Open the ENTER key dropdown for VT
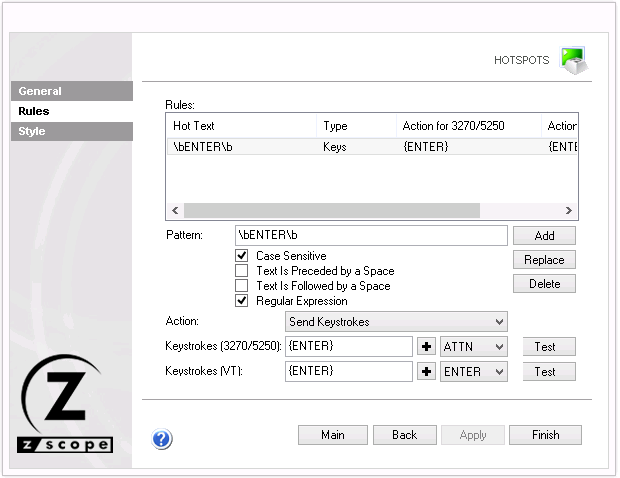620x478 pixels. point(474,372)
